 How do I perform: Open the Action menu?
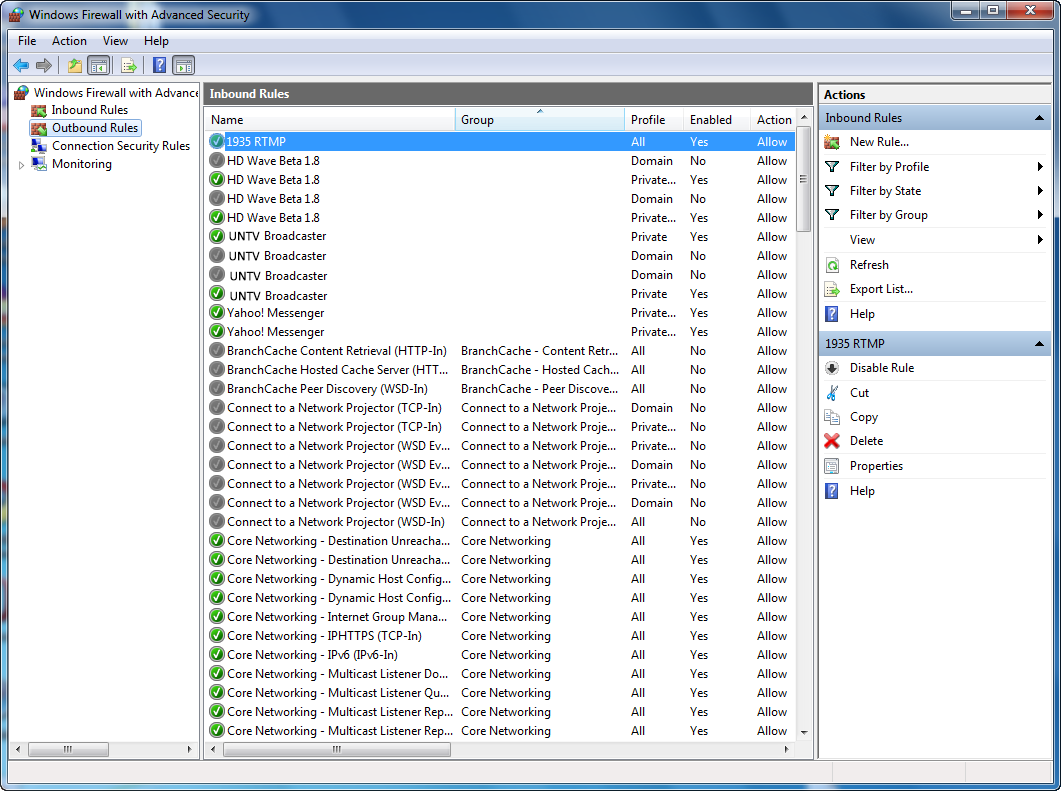point(69,41)
